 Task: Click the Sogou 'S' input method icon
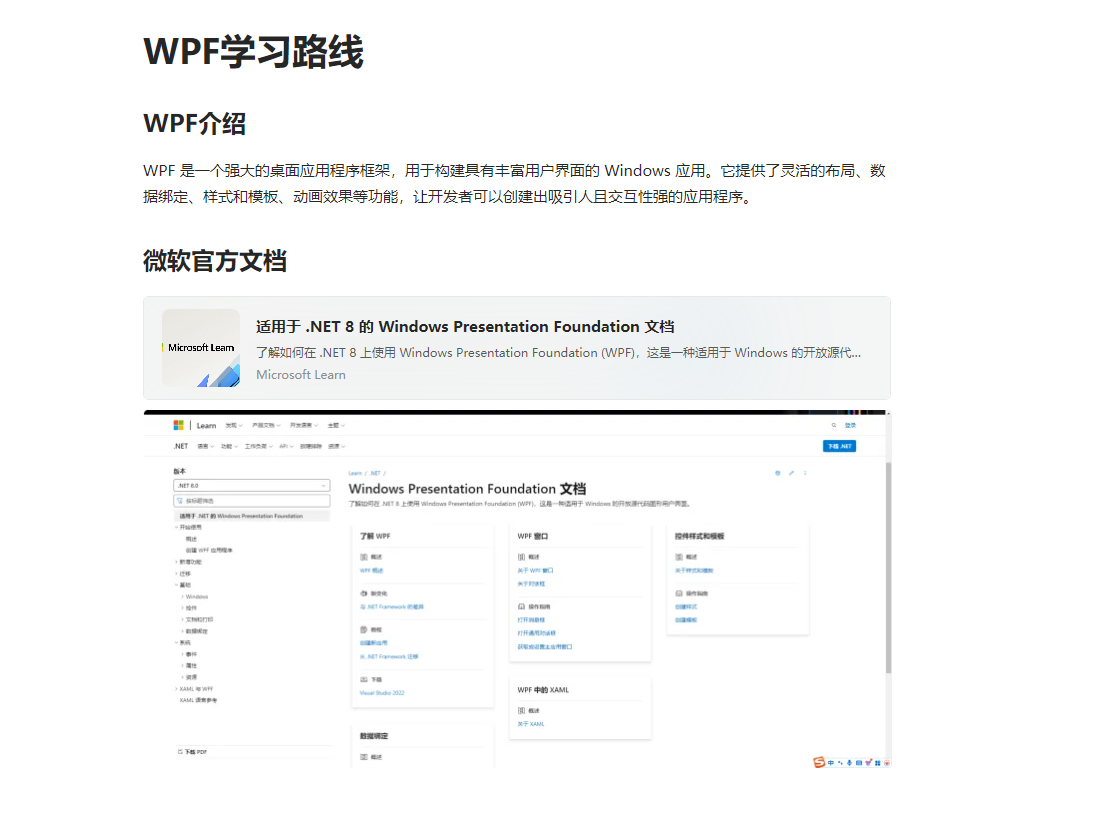819,762
